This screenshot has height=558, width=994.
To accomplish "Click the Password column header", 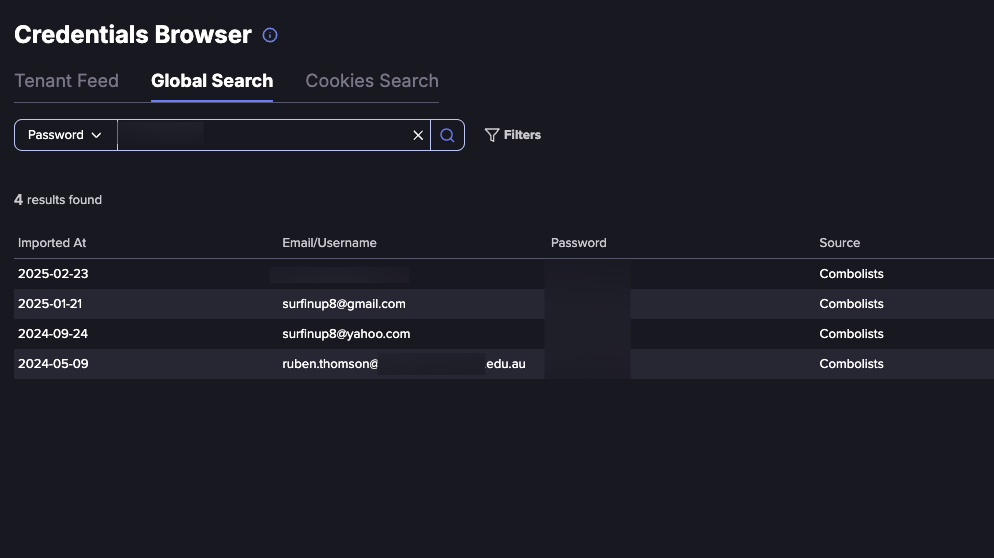I will click(x=578, y=243).
